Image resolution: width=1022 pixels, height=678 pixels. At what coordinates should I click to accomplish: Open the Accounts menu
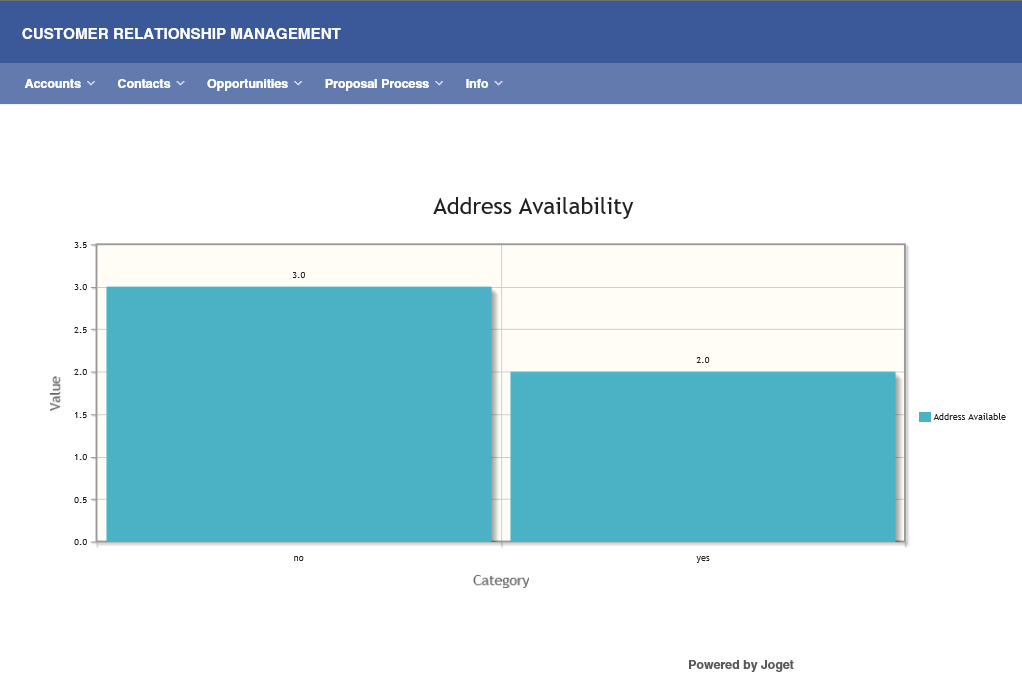53,84
